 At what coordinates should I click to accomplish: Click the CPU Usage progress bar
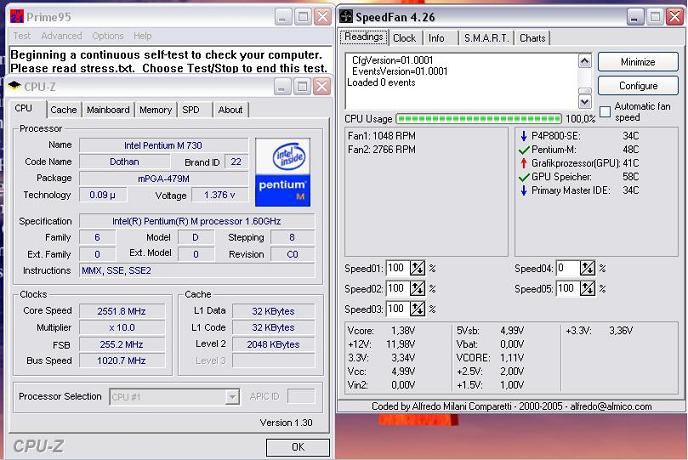[479, 119]
